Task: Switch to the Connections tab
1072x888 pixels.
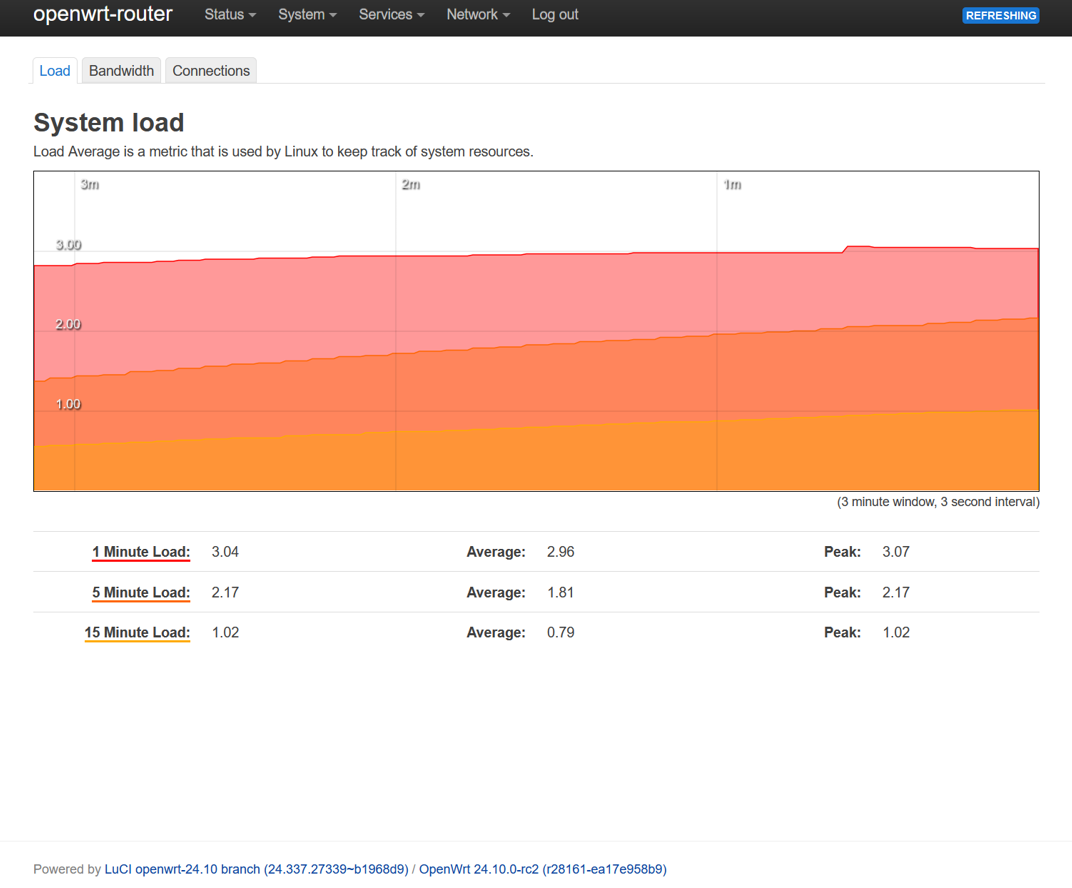Action: pos(211,71)
